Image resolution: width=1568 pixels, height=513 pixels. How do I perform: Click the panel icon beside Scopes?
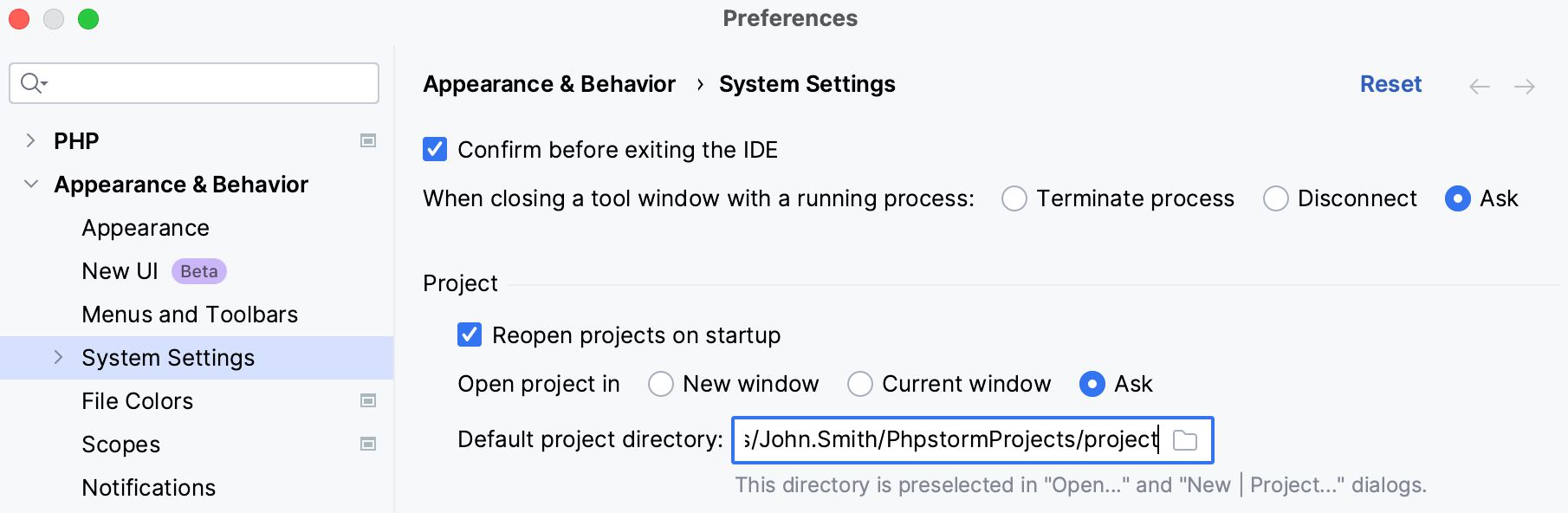point(368,444)
